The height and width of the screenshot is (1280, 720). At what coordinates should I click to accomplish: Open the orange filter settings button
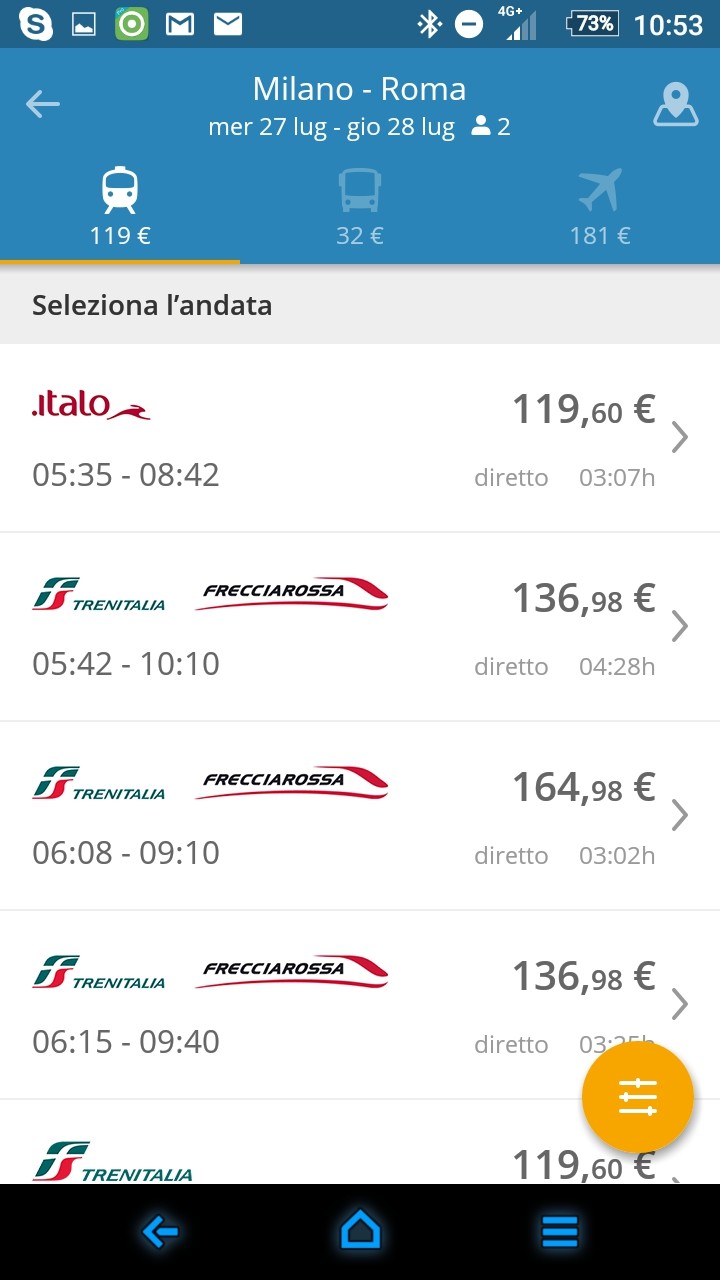[x=637, y=1096]
